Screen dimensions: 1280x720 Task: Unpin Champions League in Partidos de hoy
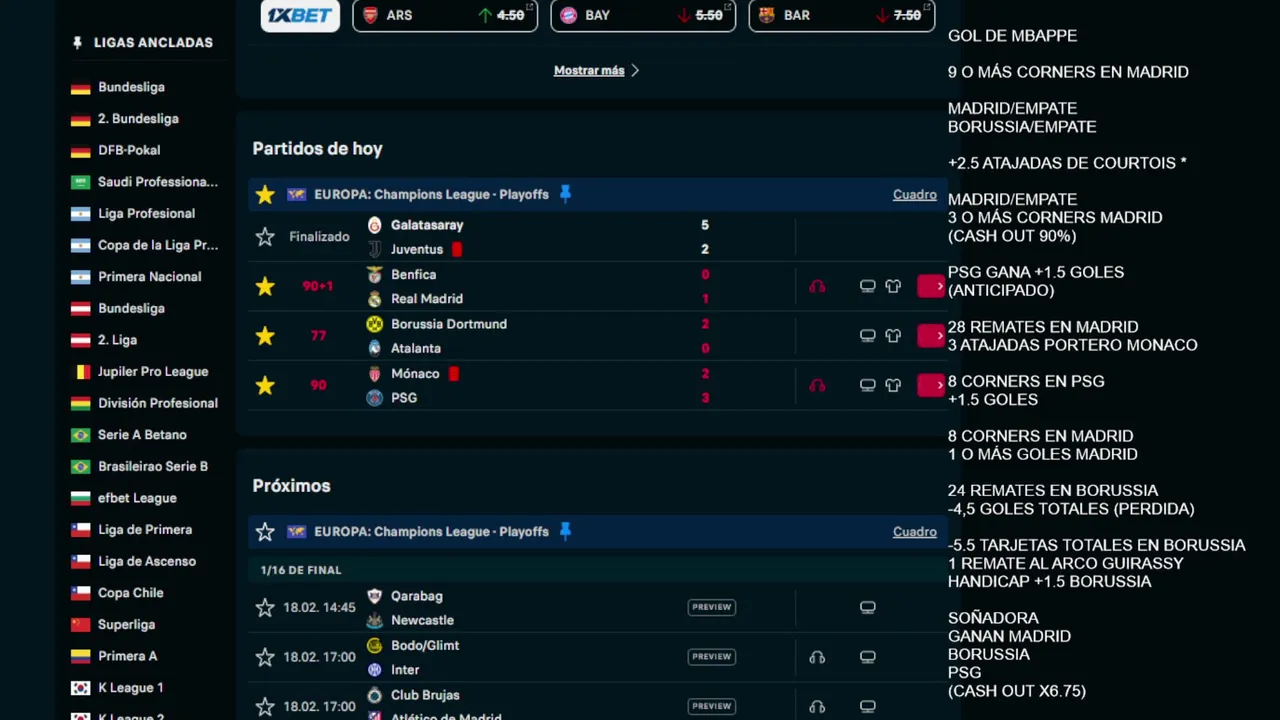pyautogui.click(x=565, y=194)
